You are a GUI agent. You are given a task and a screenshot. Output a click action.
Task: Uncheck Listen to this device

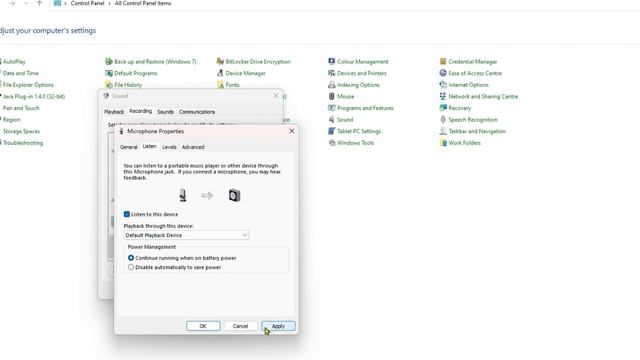(x=127, y=214)
